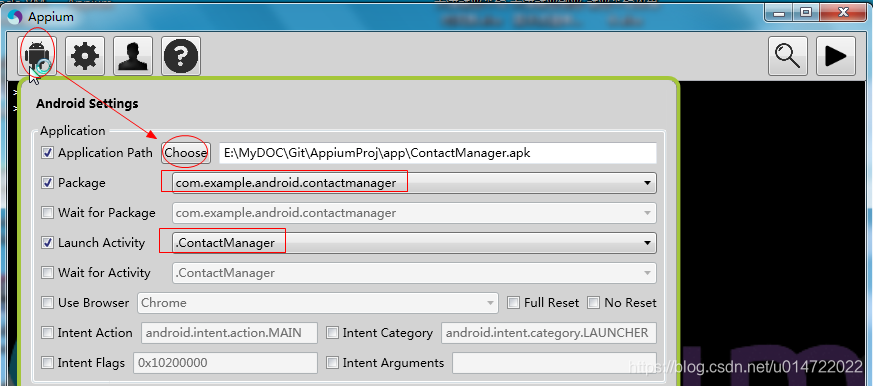Click the Appium logo in title bar
This screenshot has width=873, height=386.
pyautogui.click(x=15, y=17)
